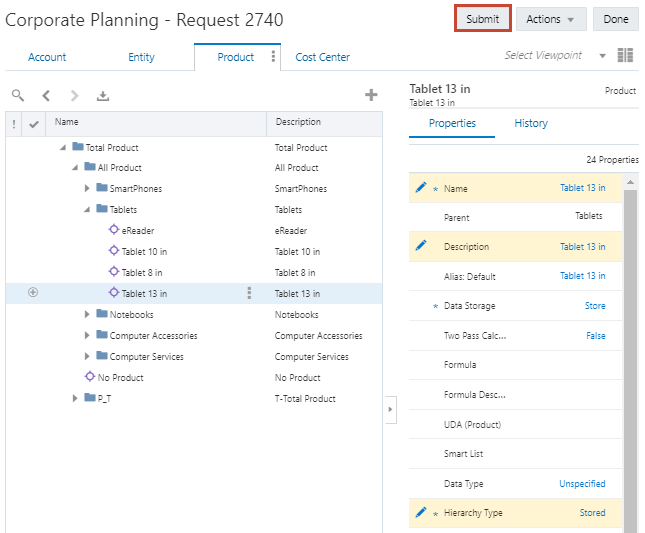
Task: Click the exclamation column header icon
Action: (14, 124)
